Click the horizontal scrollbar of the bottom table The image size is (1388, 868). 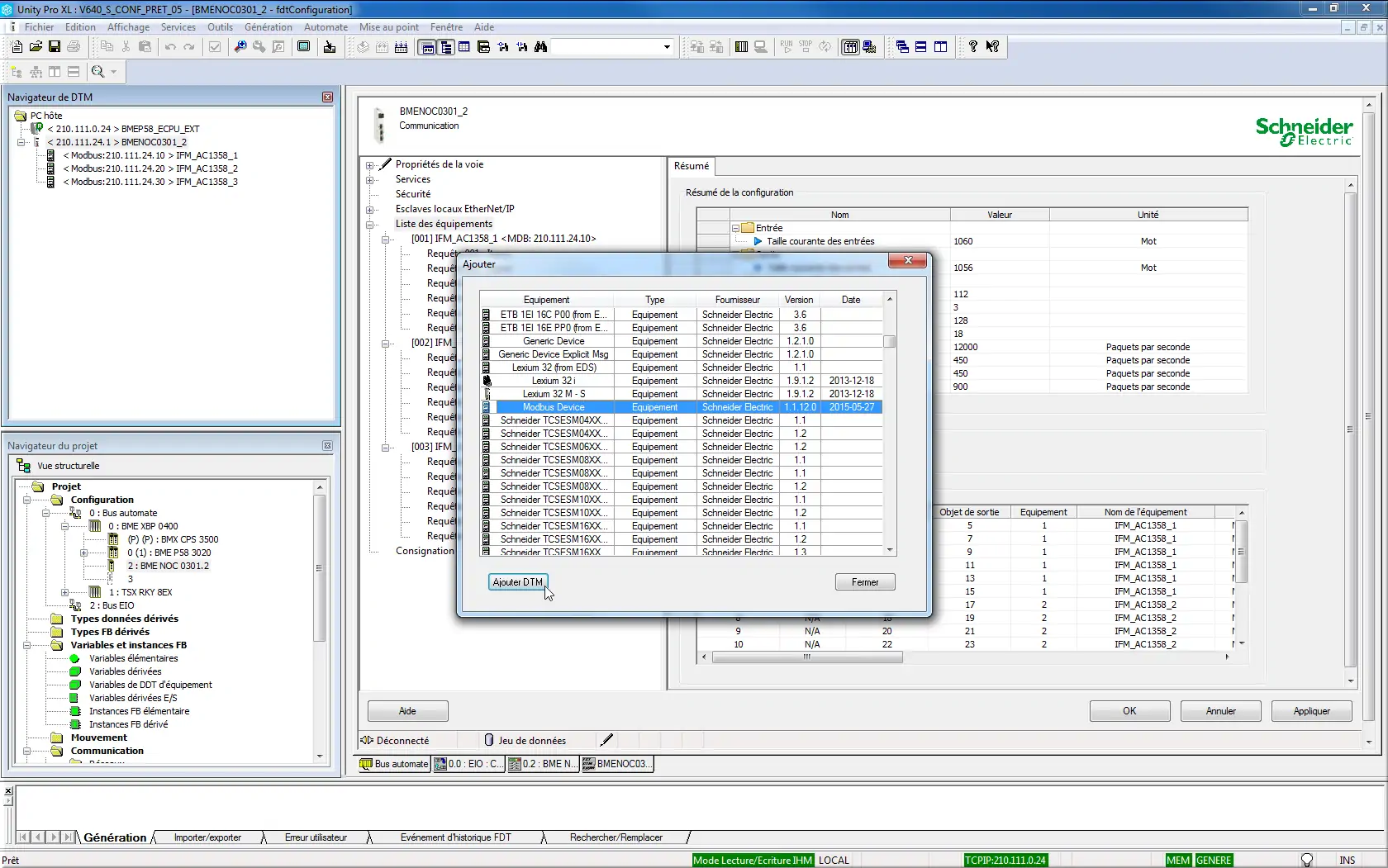(807, 657)
